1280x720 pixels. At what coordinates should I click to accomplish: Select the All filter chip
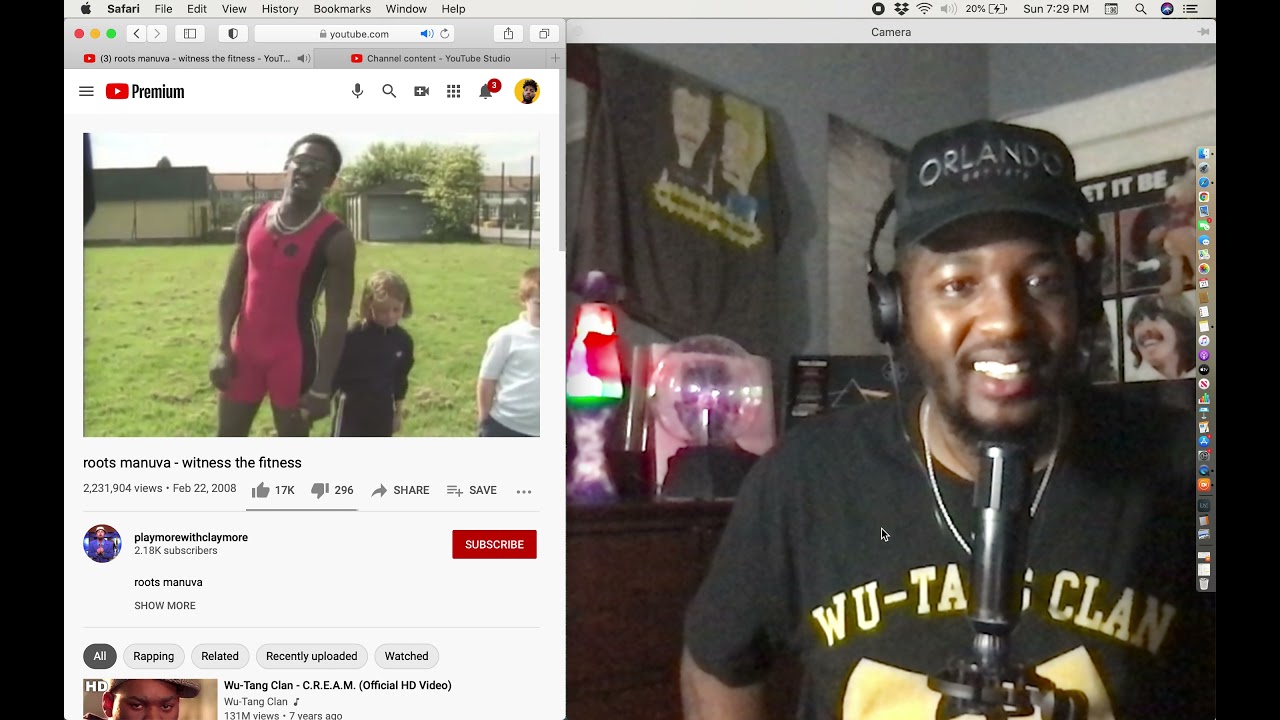click(100, 656)
